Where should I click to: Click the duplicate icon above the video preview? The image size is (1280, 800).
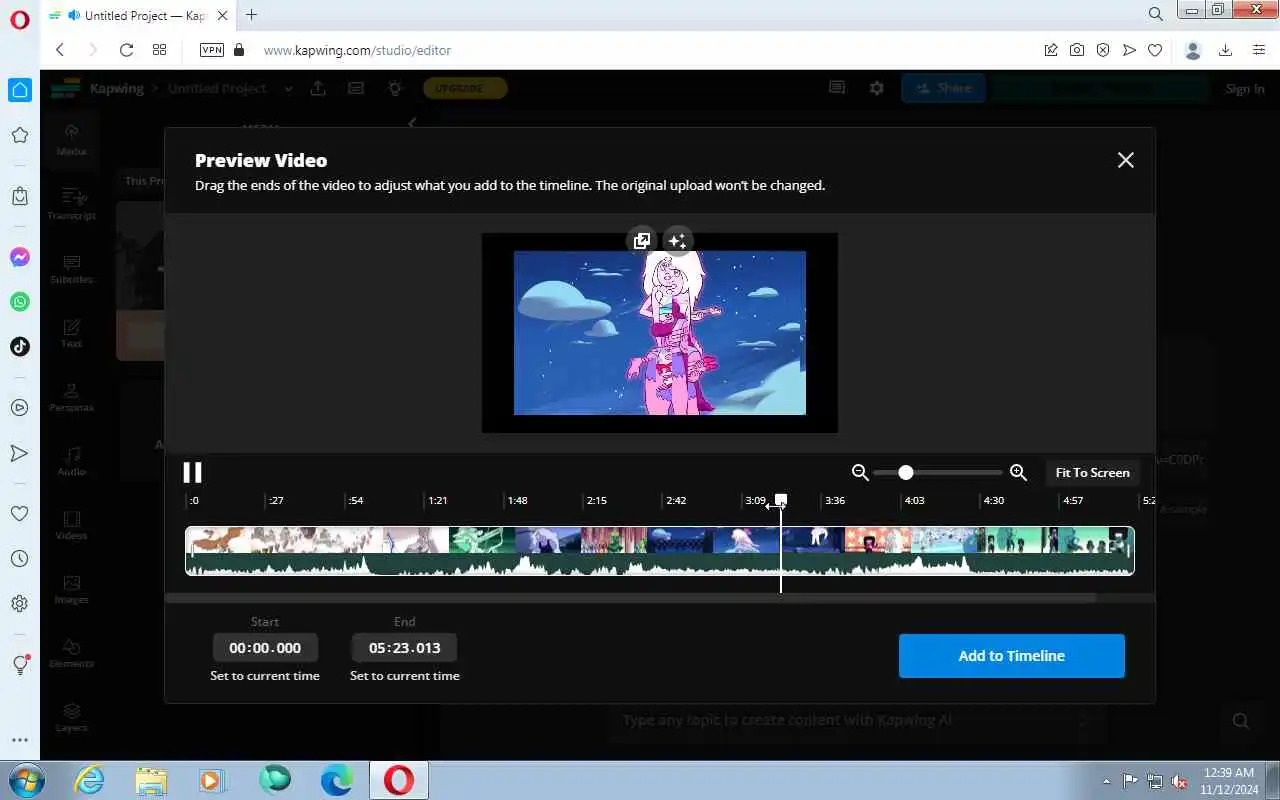(x=642, y=240)
